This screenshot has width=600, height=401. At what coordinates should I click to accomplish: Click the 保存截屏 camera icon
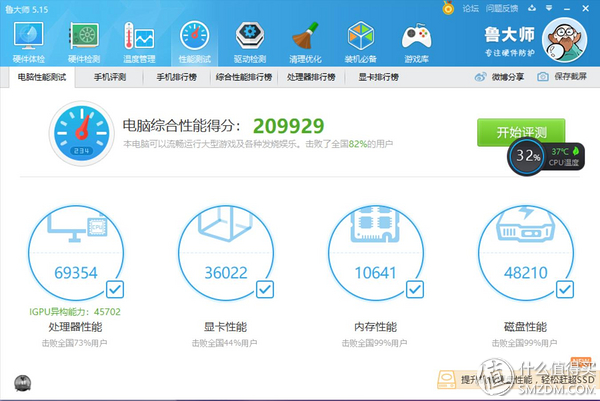tap(543, 77)
